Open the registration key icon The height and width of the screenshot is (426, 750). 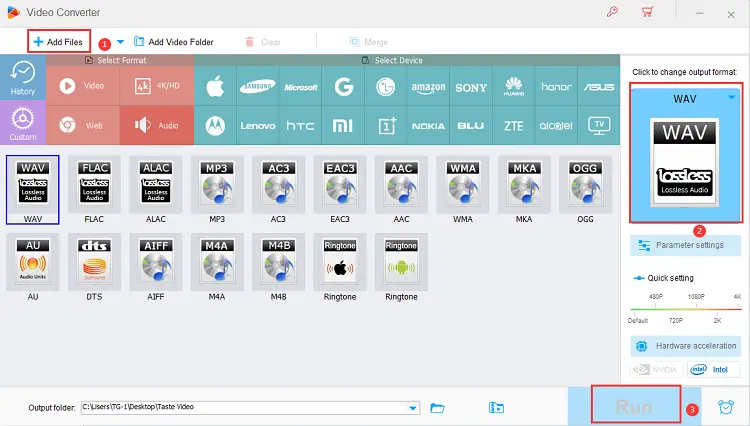click(612, 11)
